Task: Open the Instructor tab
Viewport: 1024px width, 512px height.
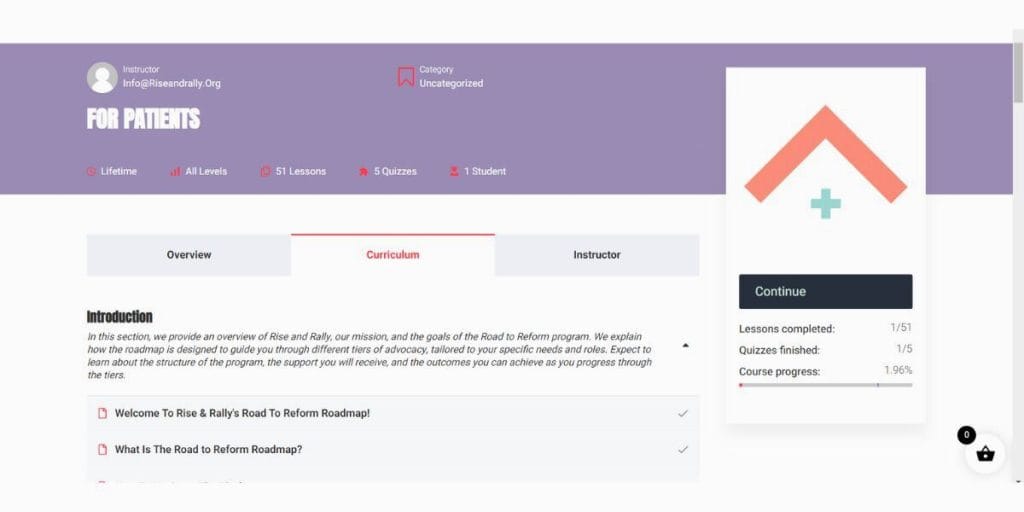Action: coord(597,255)
